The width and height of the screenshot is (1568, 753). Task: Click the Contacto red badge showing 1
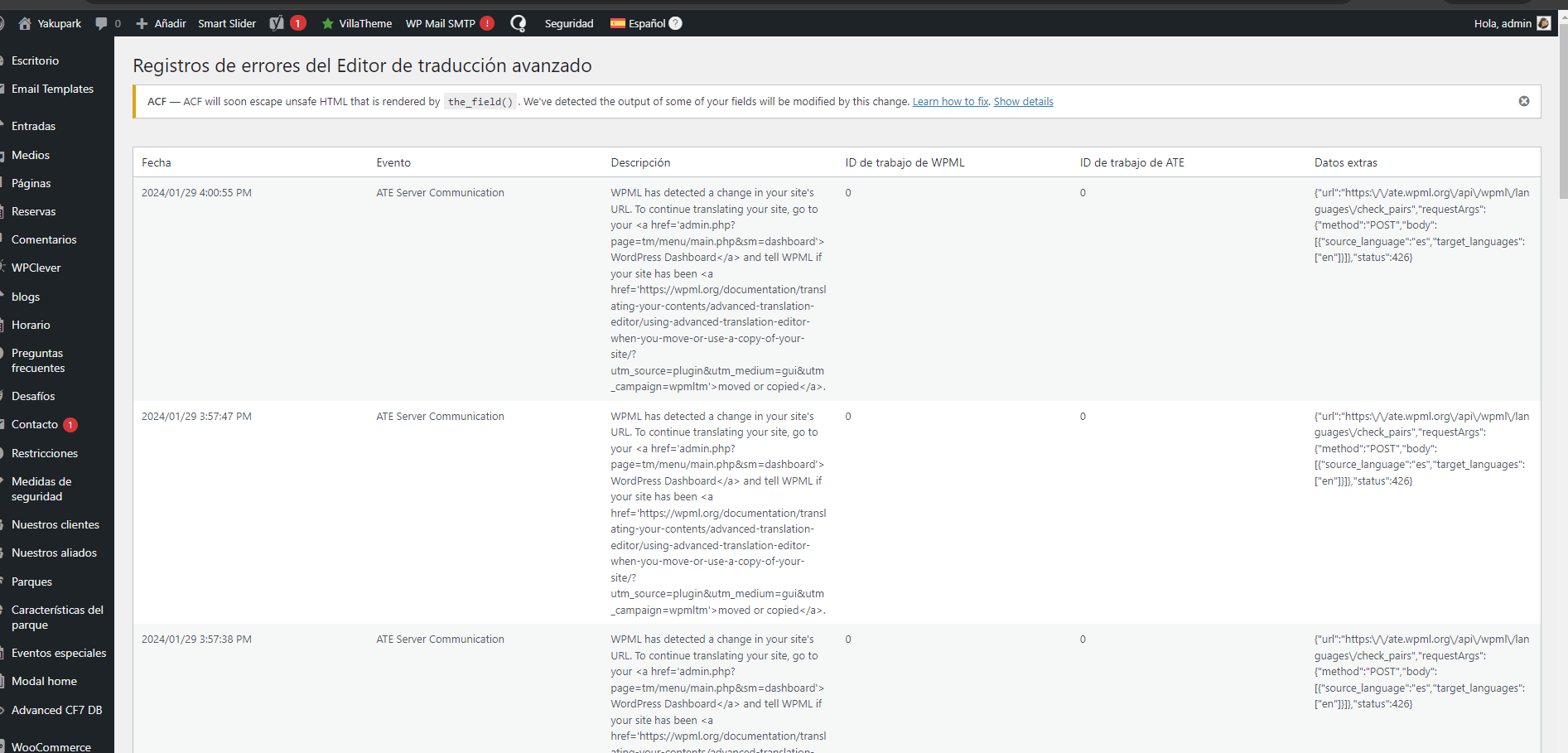coord(70,425)
